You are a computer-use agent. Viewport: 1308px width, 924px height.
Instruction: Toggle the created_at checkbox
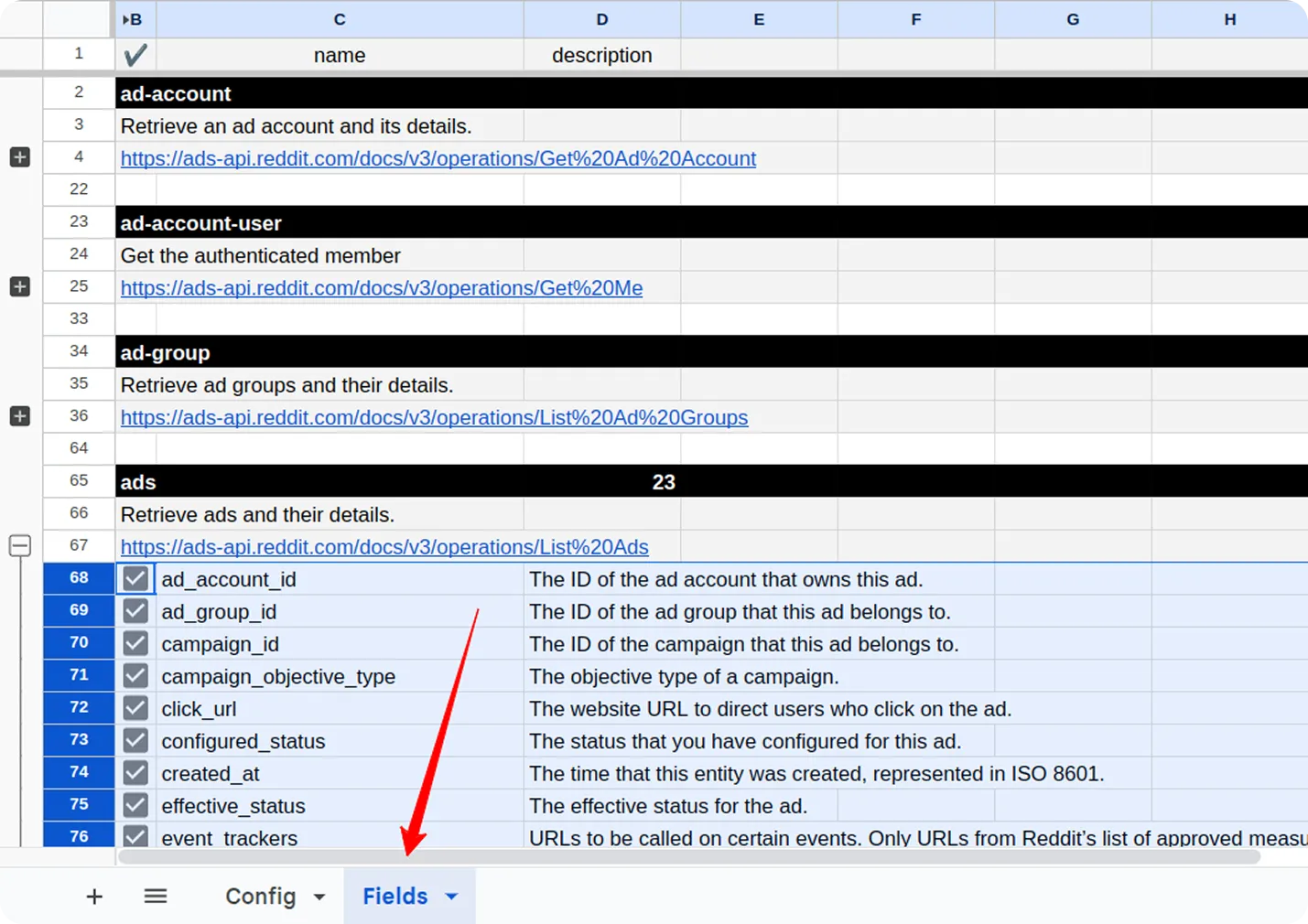tap(135, 772)
